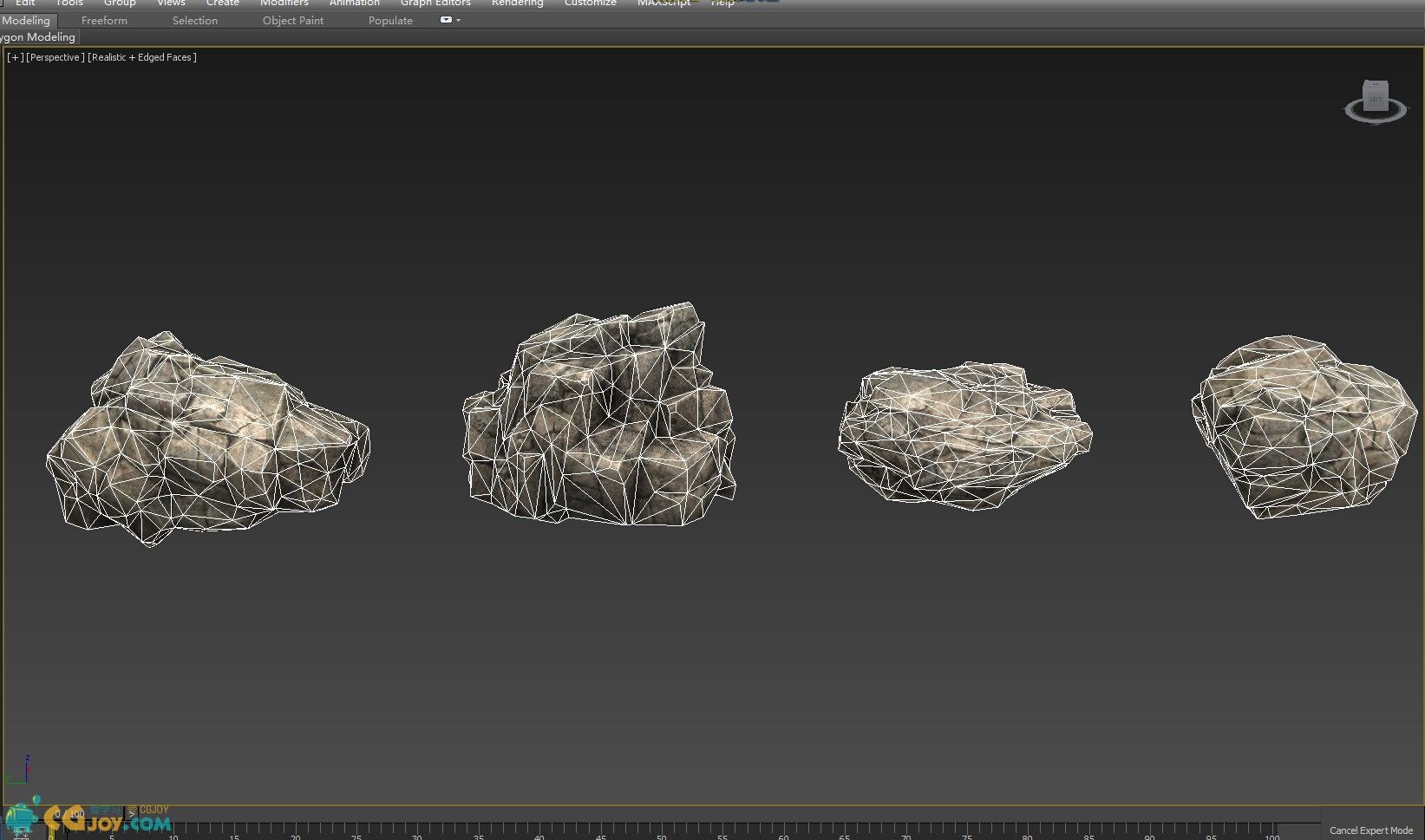The height and width of the screenshot is (840, 1425).
Task: Open the MAXScript menu
Action: pyautogui.click(x=663, y=3)
